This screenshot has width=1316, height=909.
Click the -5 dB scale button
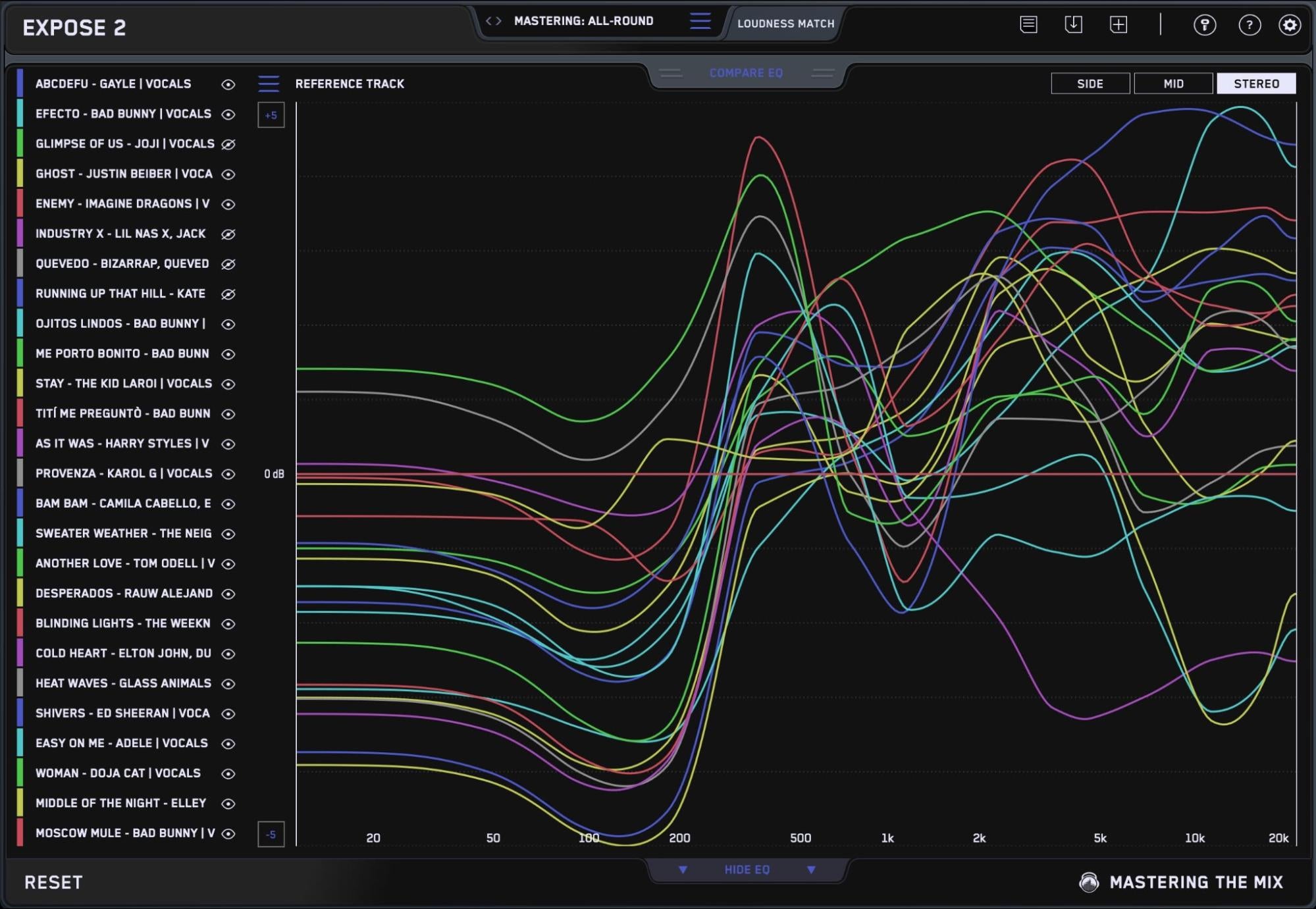coord(271,835)
